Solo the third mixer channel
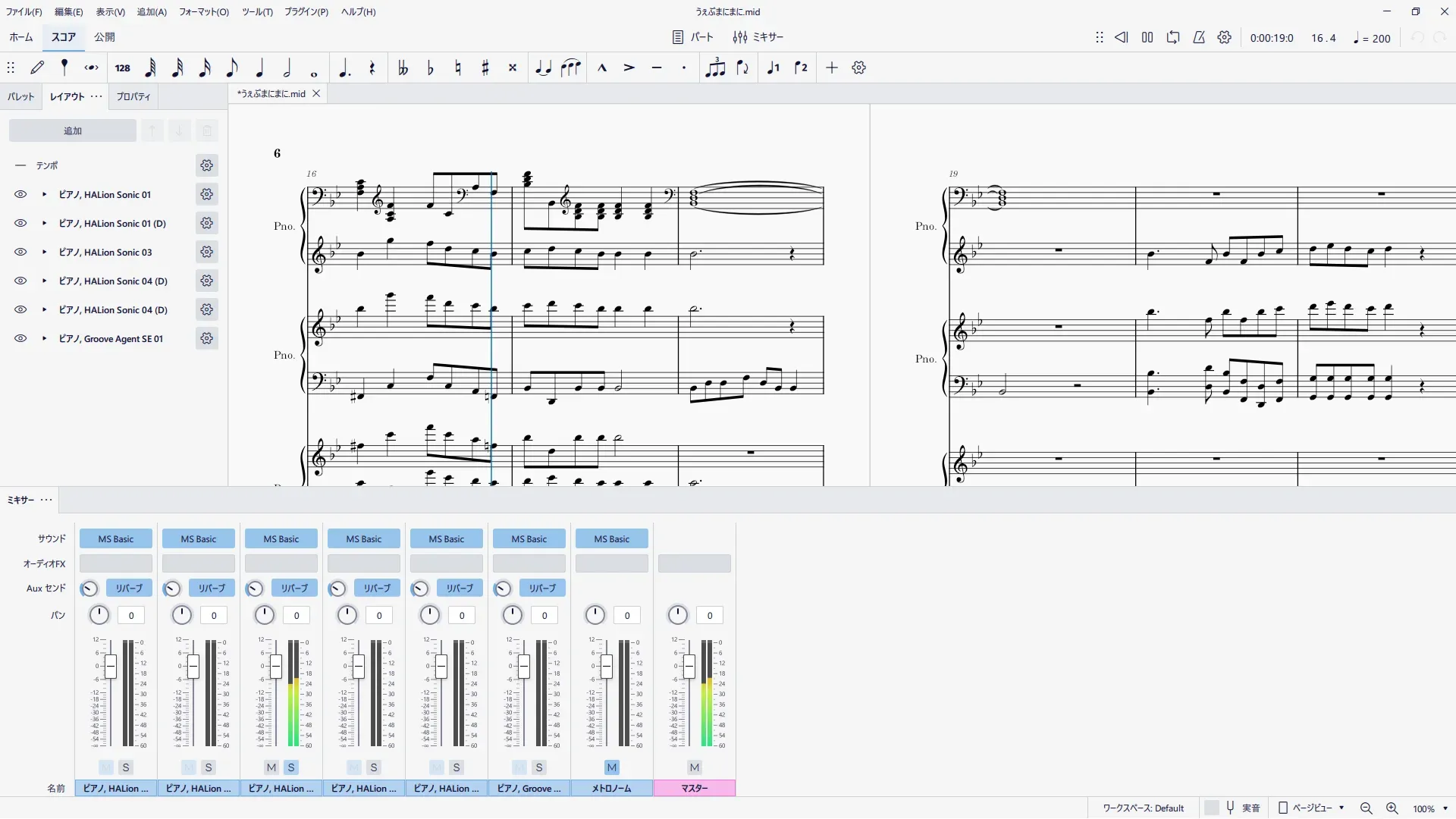Screen dimensions: 1456x819 click(291, 767)
